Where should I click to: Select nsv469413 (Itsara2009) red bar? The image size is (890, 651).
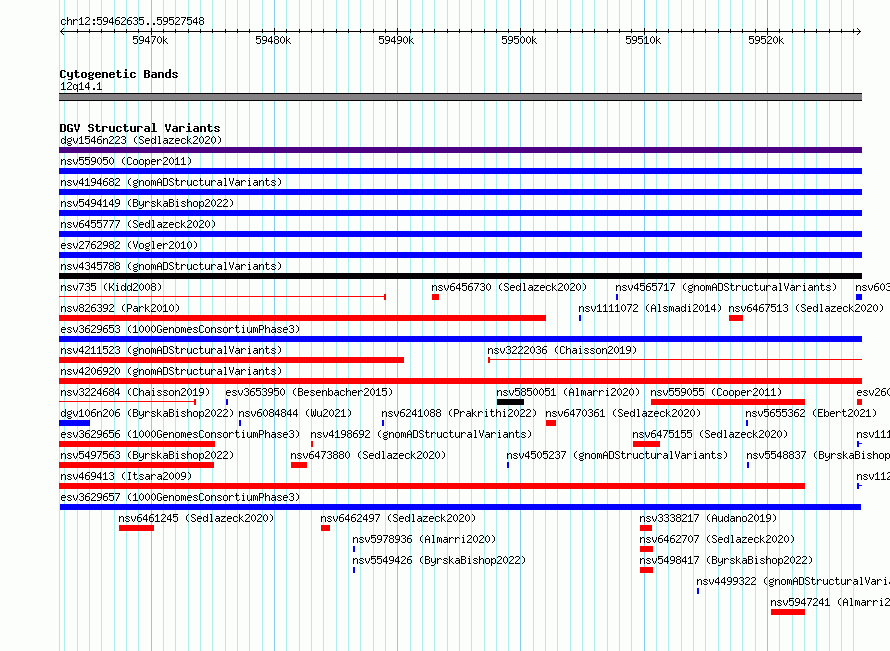click(432, 486)
